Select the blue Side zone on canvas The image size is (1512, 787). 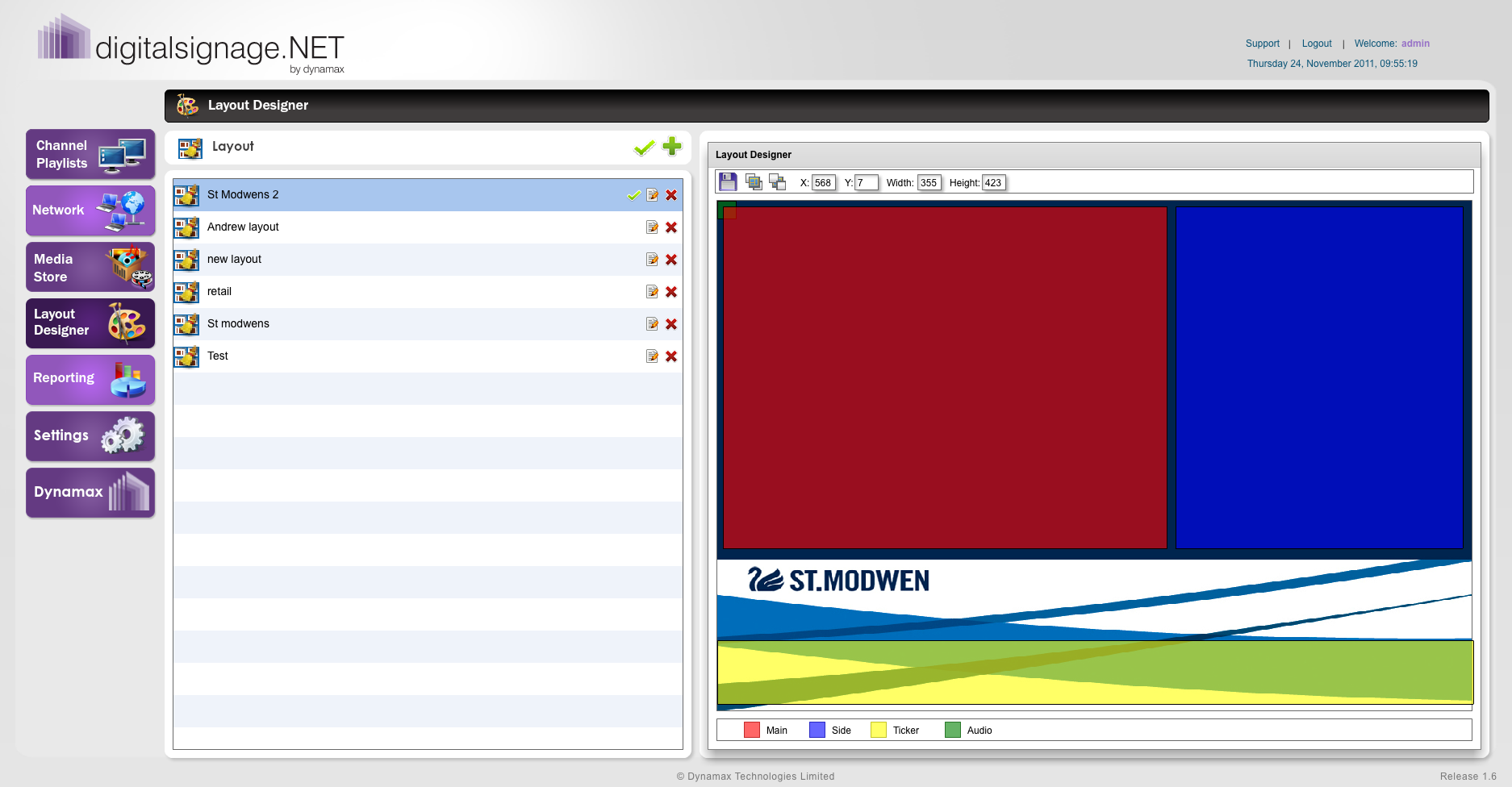pyautogui.click(x=1319, y=378)
